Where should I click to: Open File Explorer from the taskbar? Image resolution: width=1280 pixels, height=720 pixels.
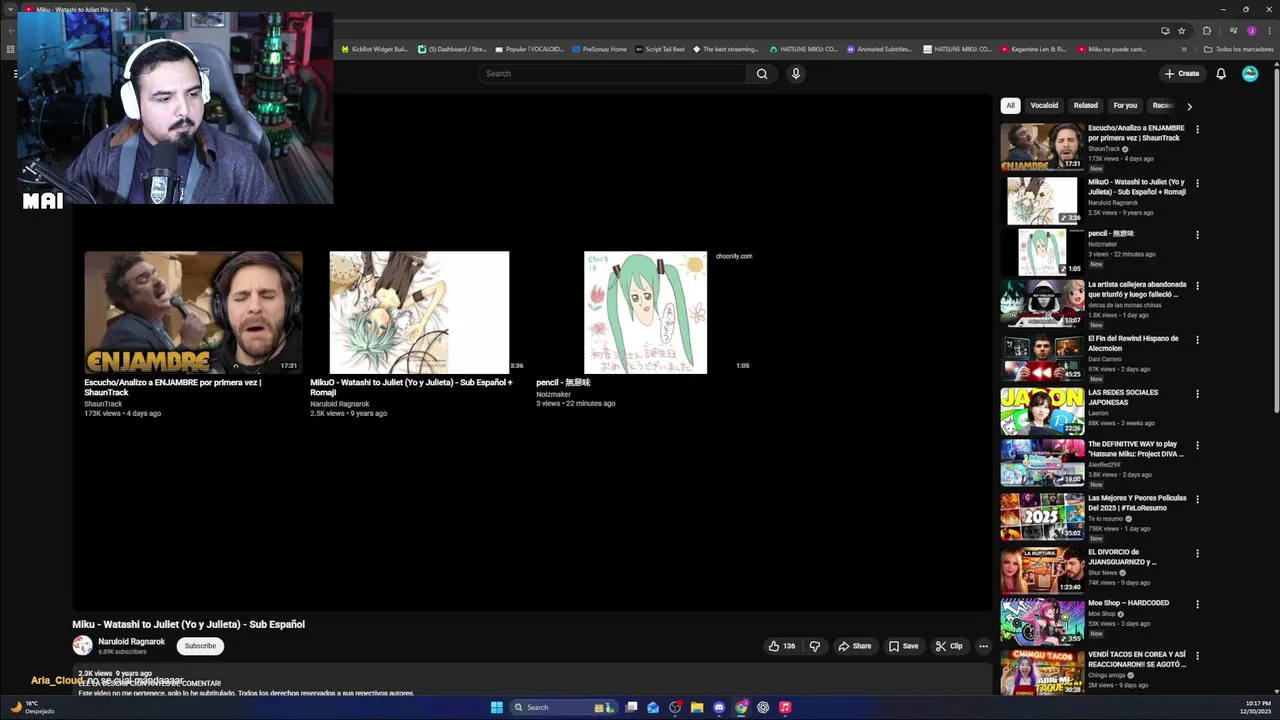[697, 707]
